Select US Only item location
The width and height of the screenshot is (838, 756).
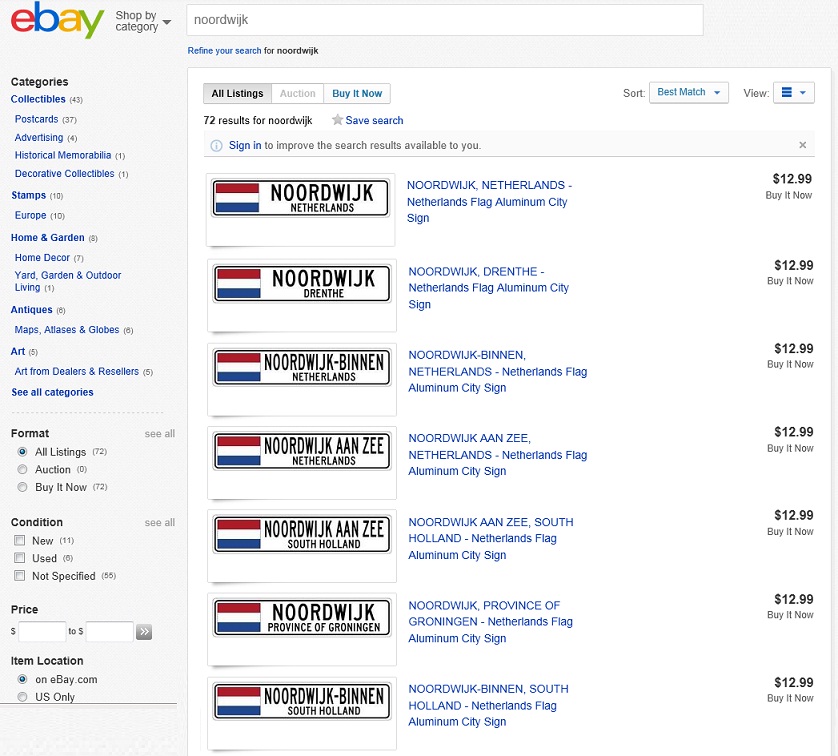[x=22, y=697]
